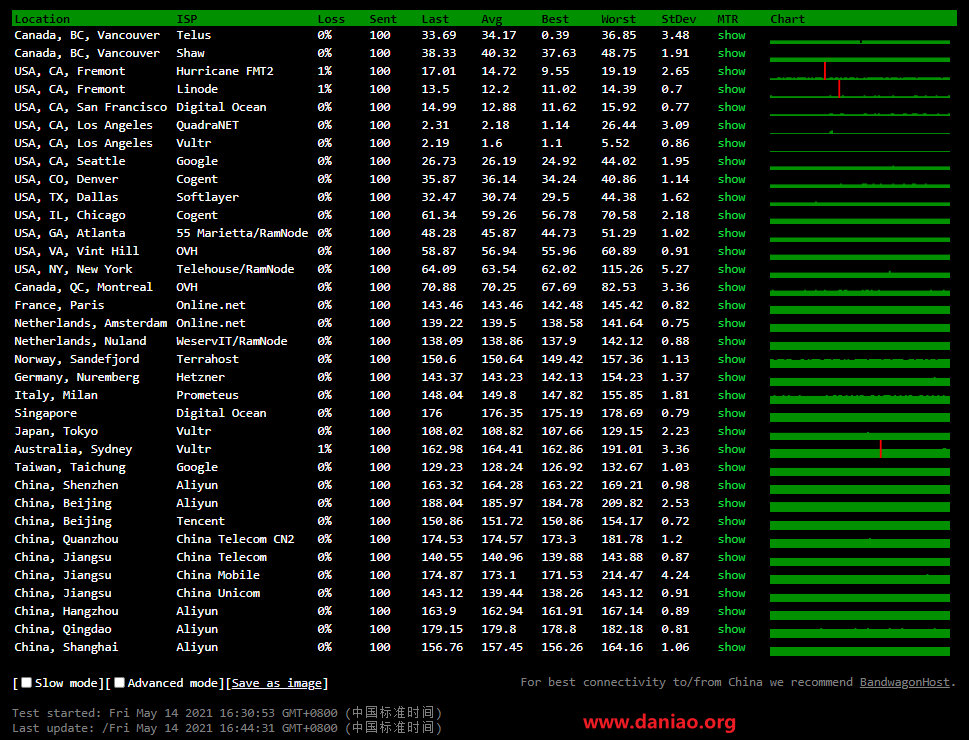The image size is (969, 740).
Task: Show MTR for China Unicom Jiangsu
Action: 732,593
